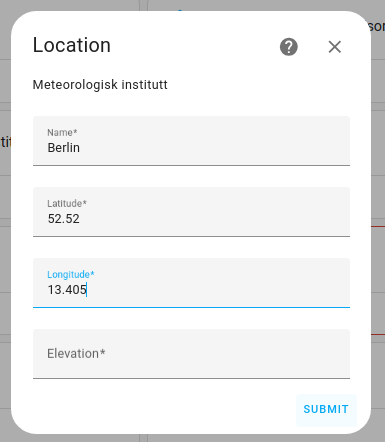Close the Location dialog with the X

point(334,47)
